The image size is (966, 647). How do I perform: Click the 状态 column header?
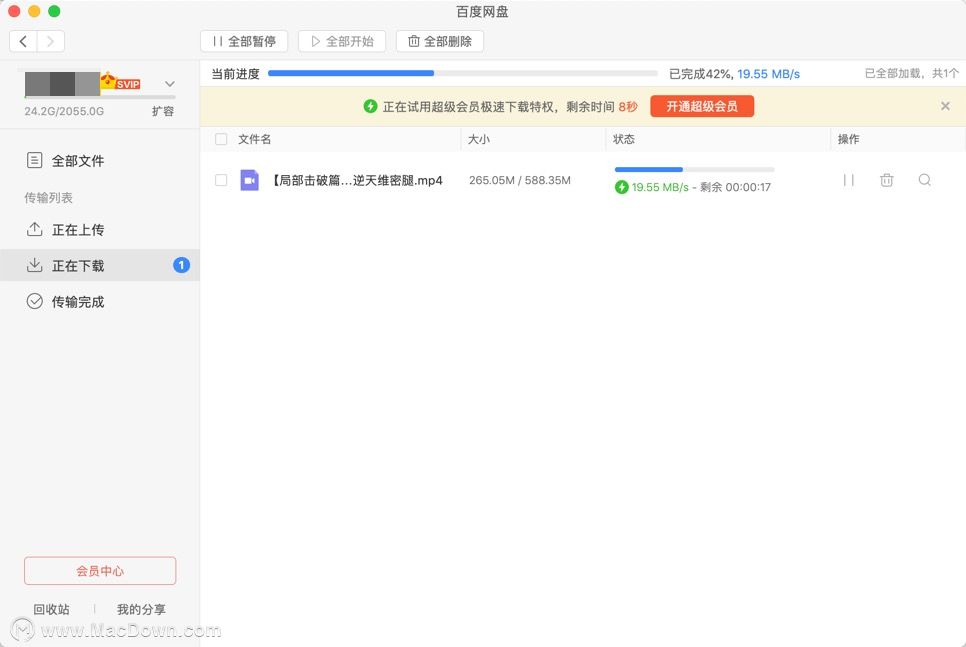point(623,139)
